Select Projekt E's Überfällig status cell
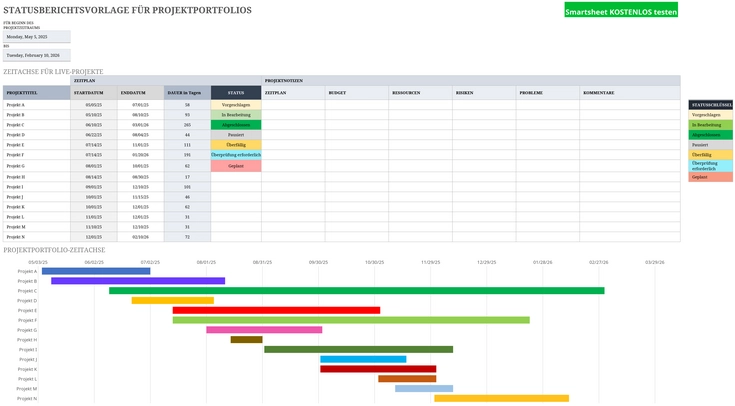The height and width of the screenshot is (406, 735). (x=236, y=145)
